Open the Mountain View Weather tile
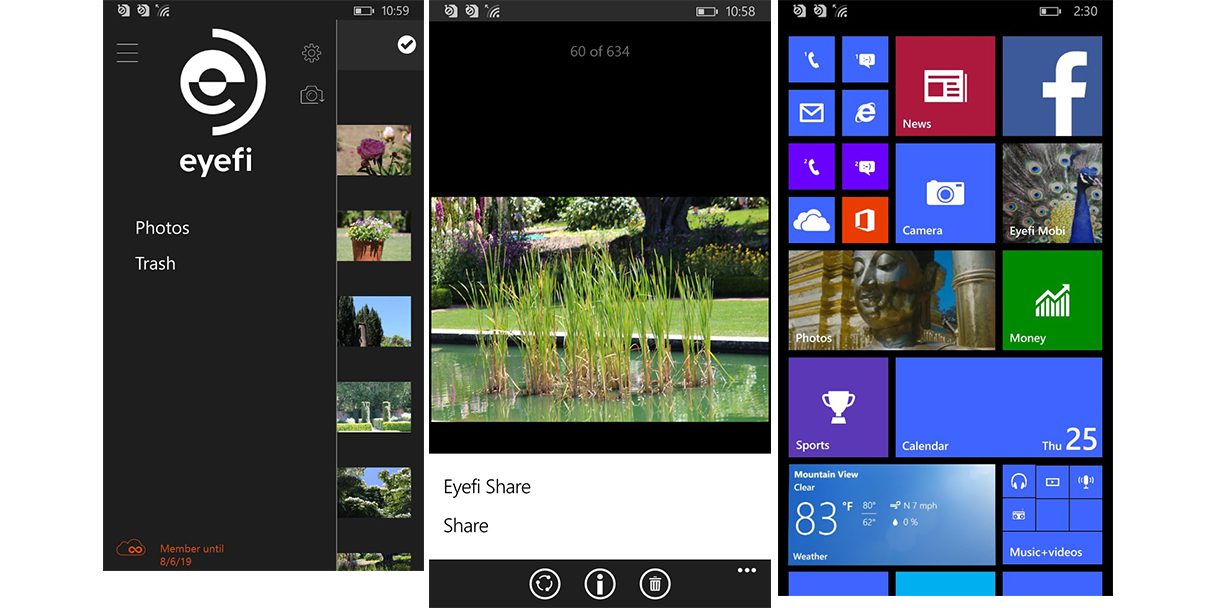This screenshot has height=608, width=1216. click(x=892, y=515)
